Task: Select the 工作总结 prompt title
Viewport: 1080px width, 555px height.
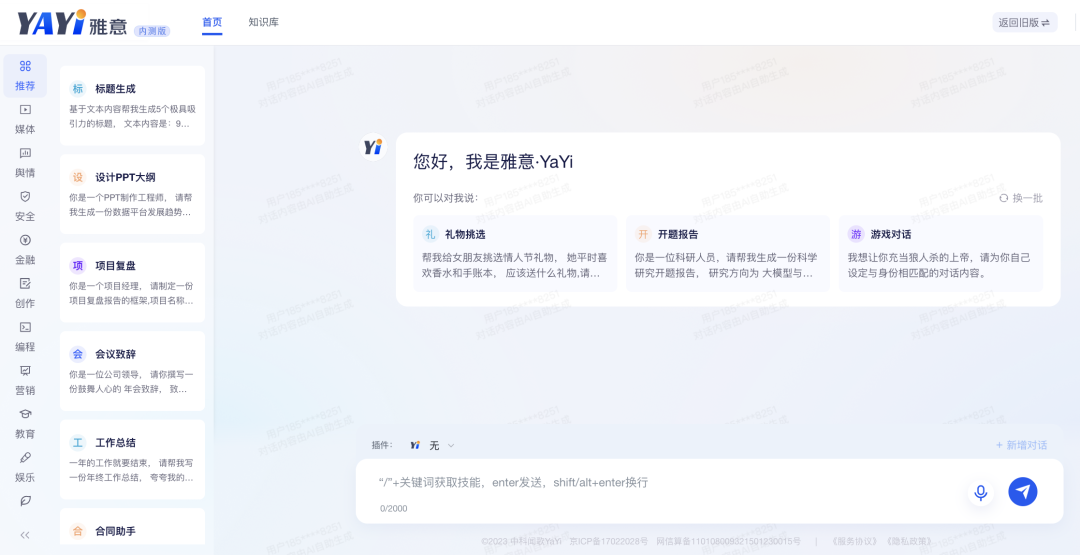Action: [116, 443]
